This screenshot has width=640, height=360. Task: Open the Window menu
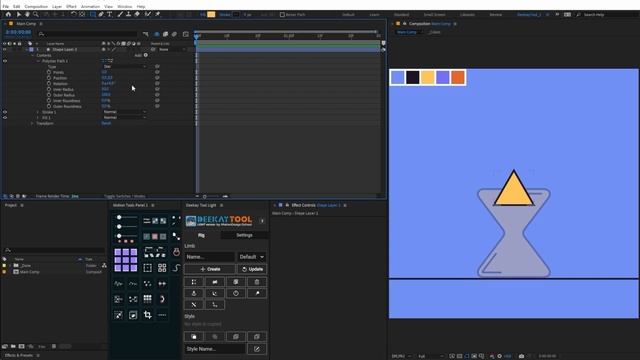pos(124,7)
